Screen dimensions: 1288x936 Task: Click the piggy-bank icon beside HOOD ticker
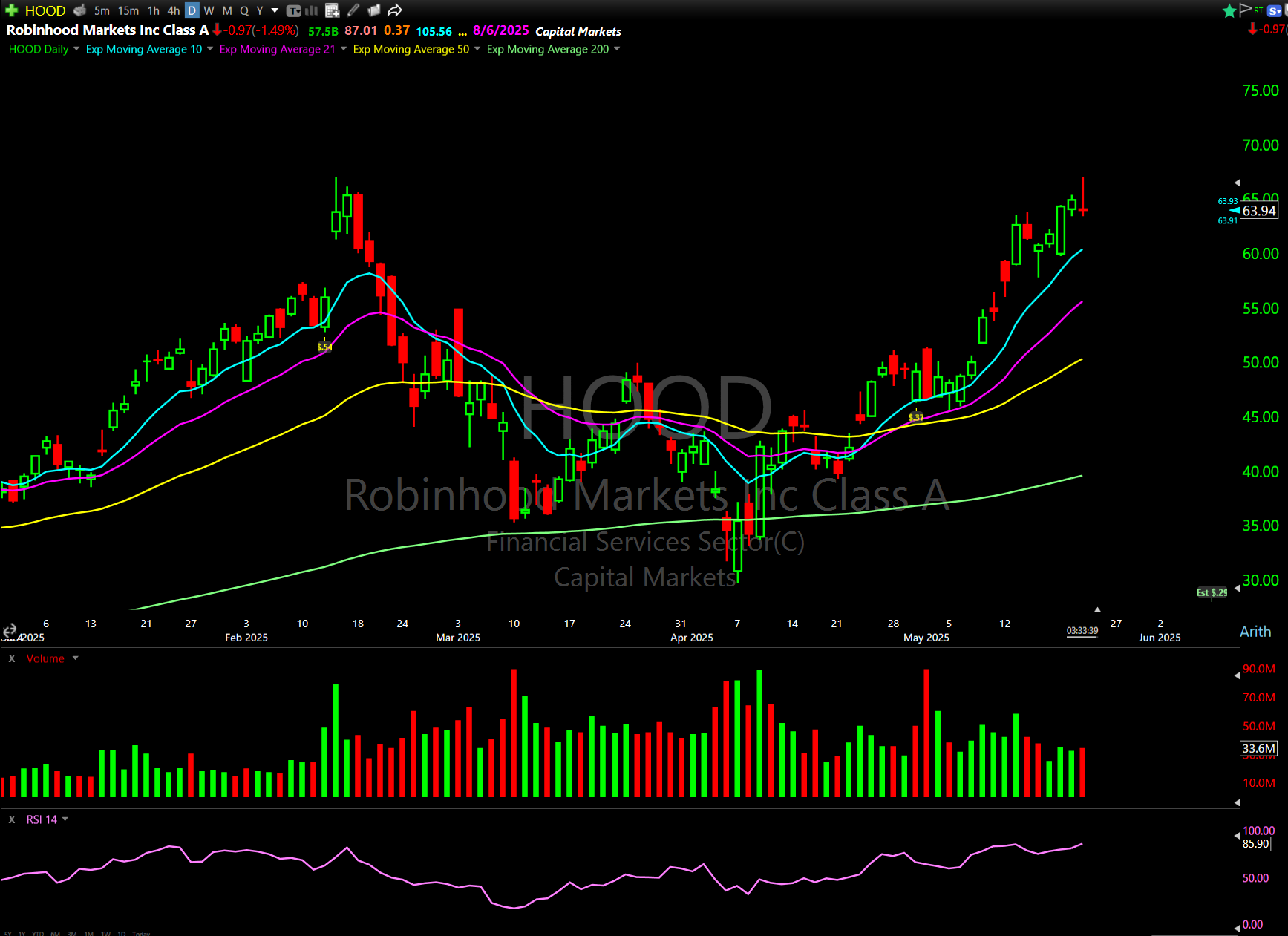(x=79, y=10)
